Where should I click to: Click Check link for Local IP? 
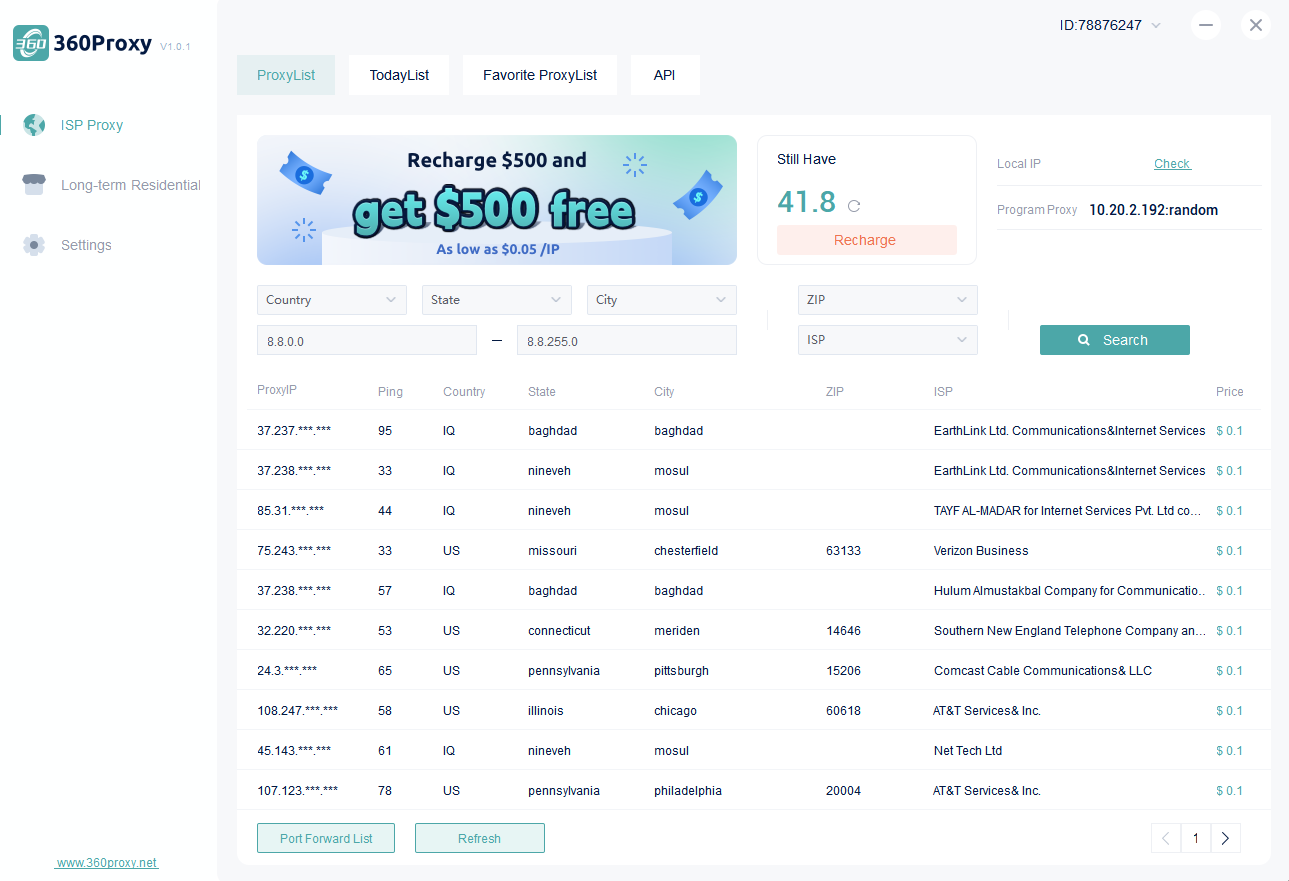click(x=1172, y=164)
